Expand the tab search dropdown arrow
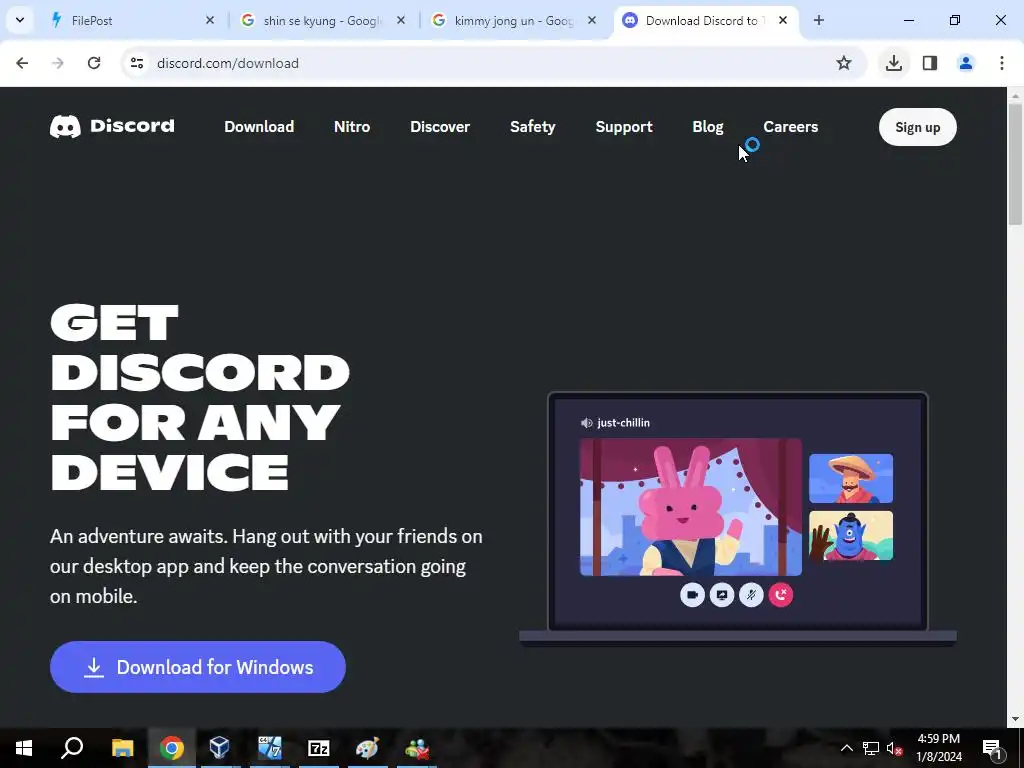 [20, 21]
